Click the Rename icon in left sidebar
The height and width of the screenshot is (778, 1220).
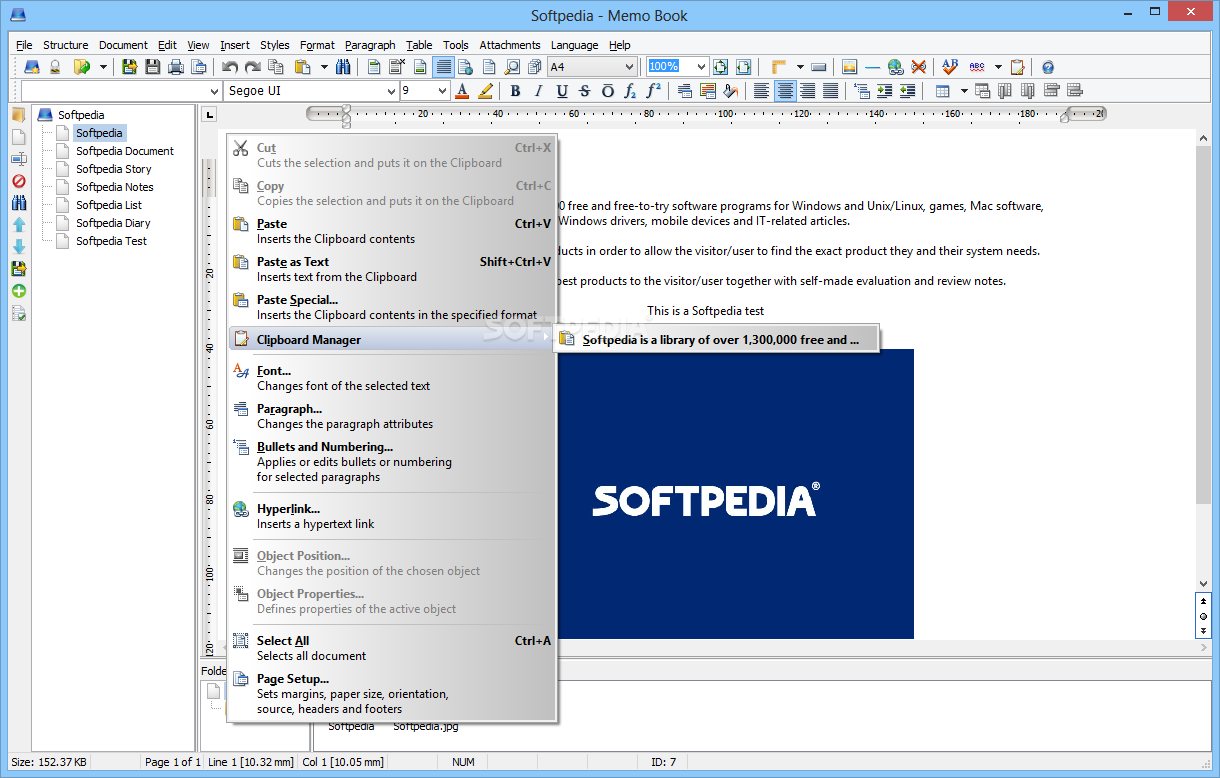click(x=19, y=159)
